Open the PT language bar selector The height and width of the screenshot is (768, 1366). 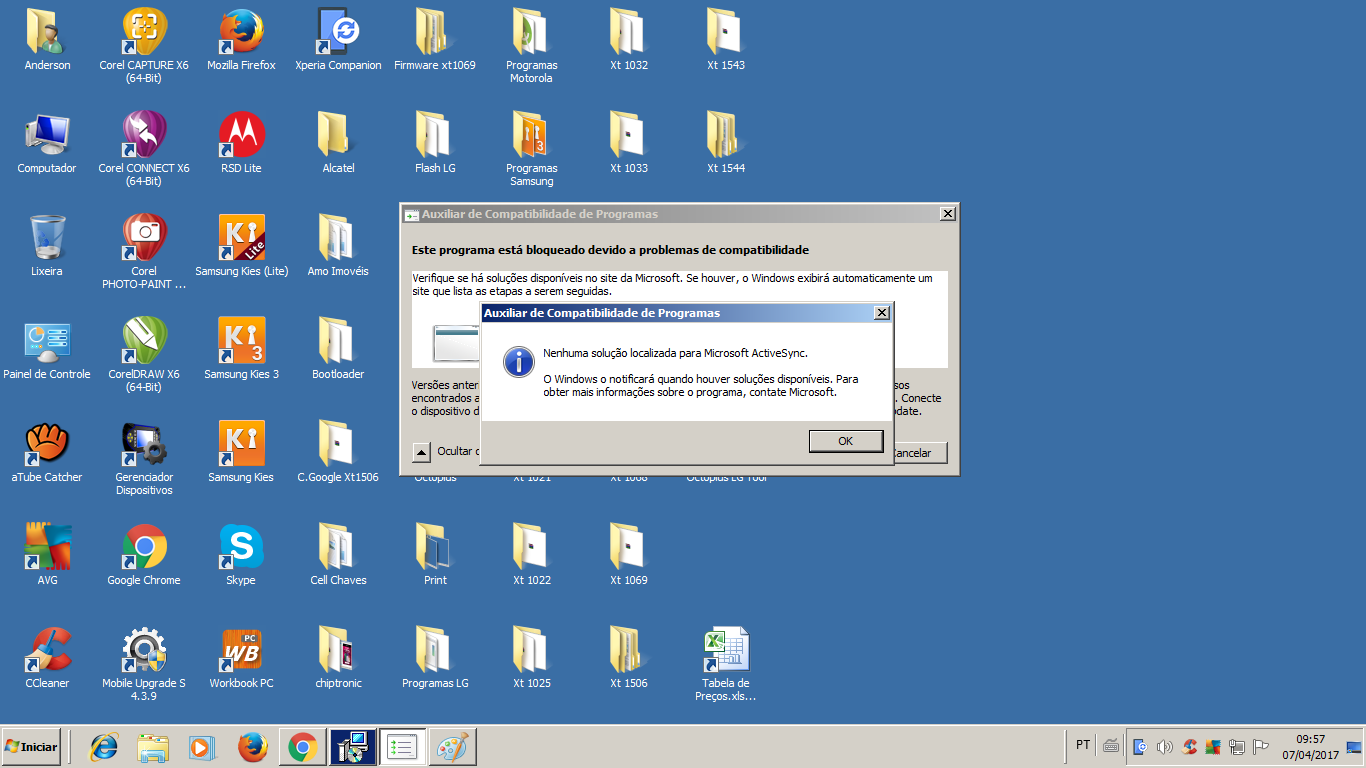(x=1083, y=745)
